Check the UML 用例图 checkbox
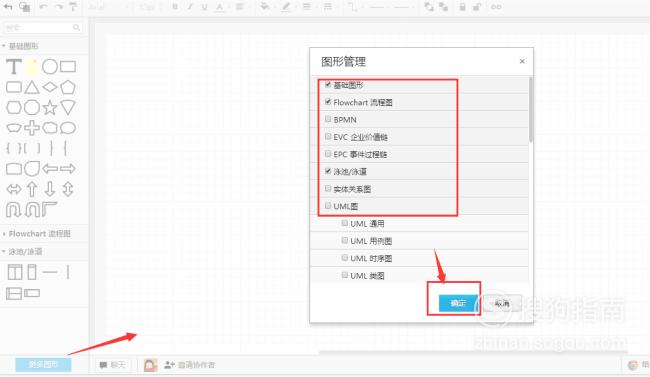650x377 pixels. coord(344,240)
